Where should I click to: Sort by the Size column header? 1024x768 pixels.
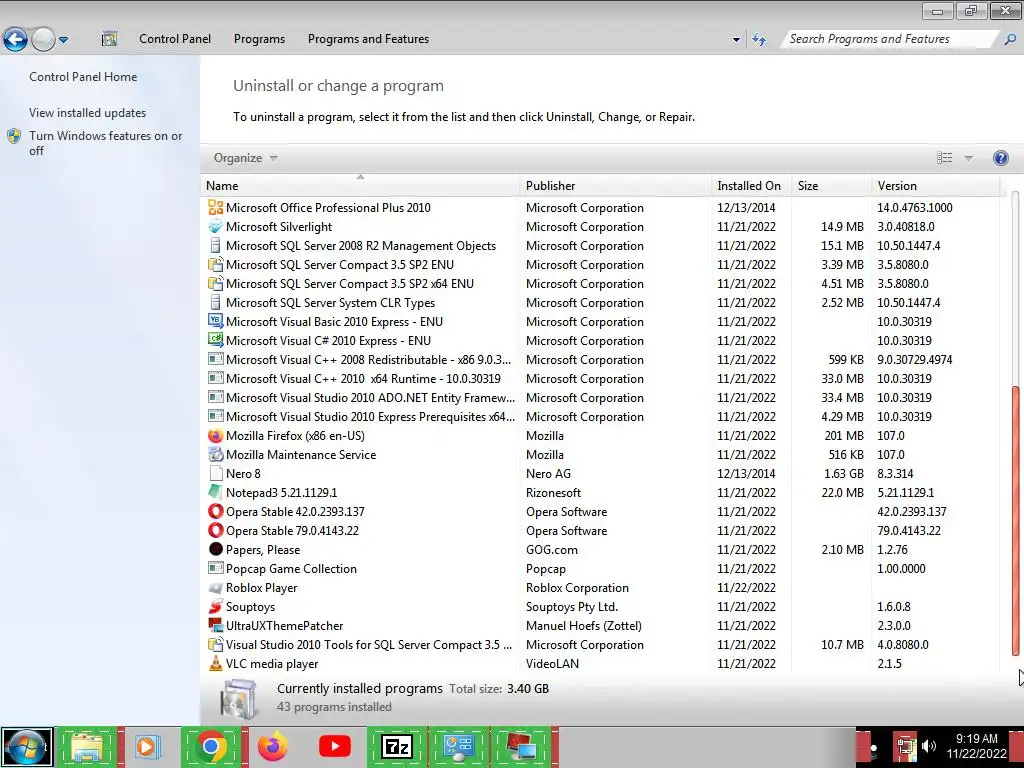point(831,186)
